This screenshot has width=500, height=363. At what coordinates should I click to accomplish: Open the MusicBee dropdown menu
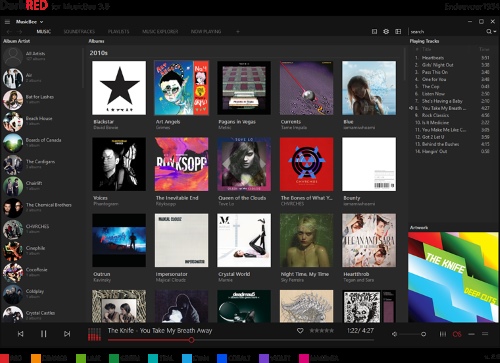pyautogui.click(x=29, y=22)
